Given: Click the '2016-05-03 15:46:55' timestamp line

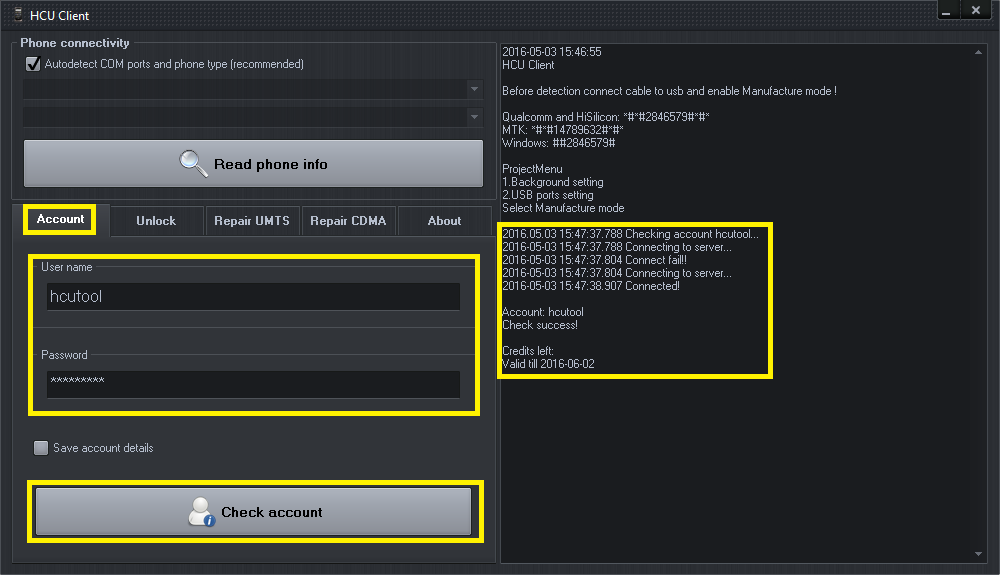Looking at the screenshot, I should [552, 52].
